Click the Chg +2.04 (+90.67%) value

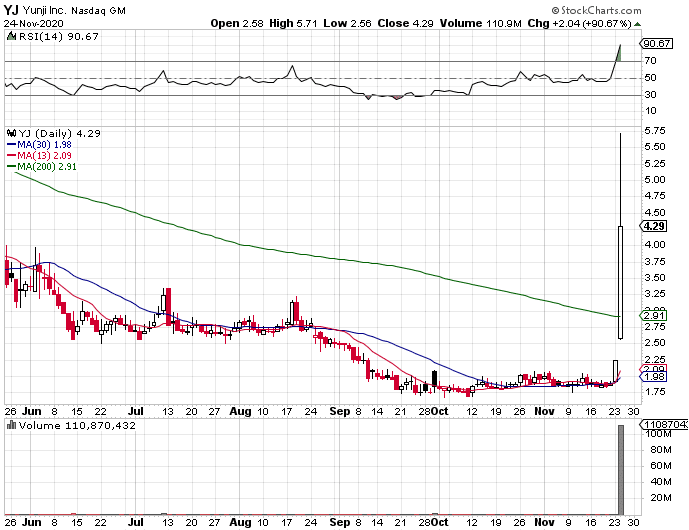point(580,23)
